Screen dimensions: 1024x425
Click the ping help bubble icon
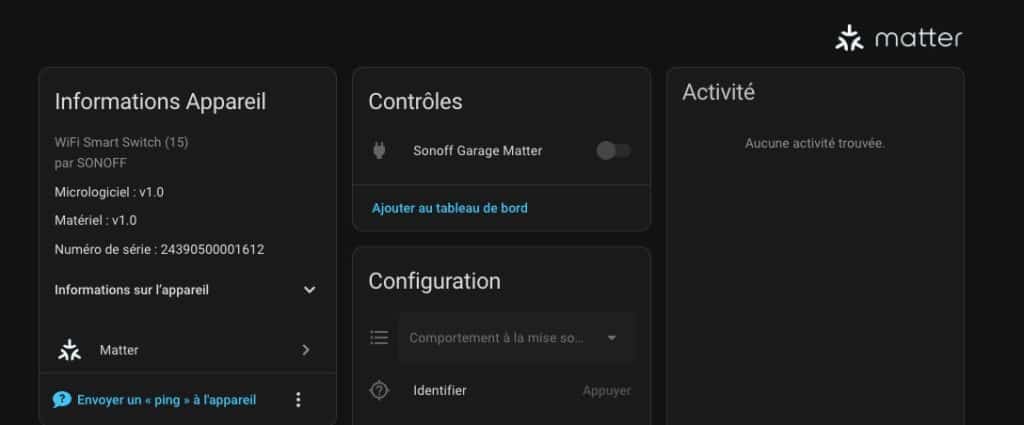(62, 400)
